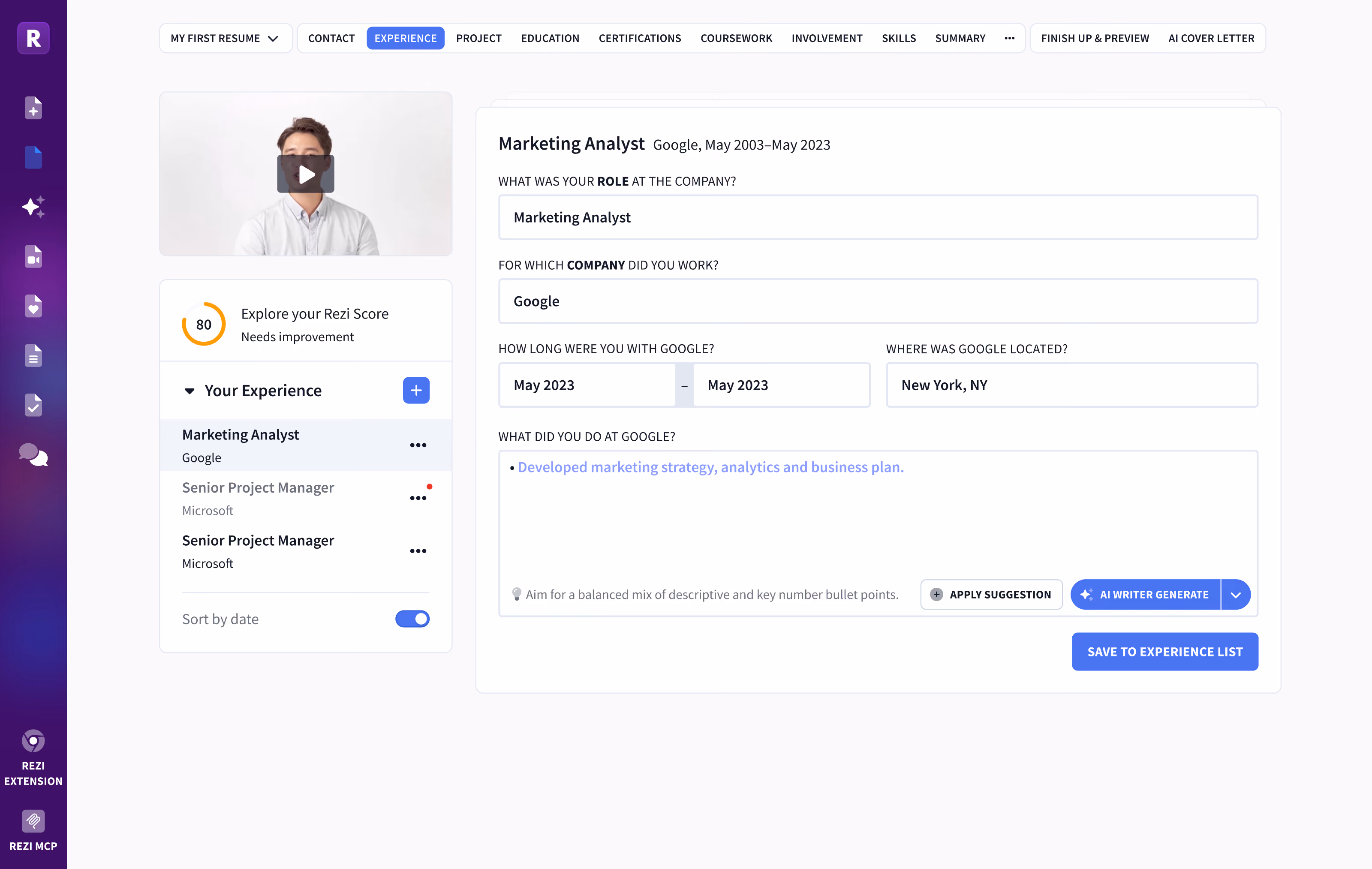Select the bold Senior Project Manager Microsoft entry
Screen dimensions: 1372x869
click(306, 551)
